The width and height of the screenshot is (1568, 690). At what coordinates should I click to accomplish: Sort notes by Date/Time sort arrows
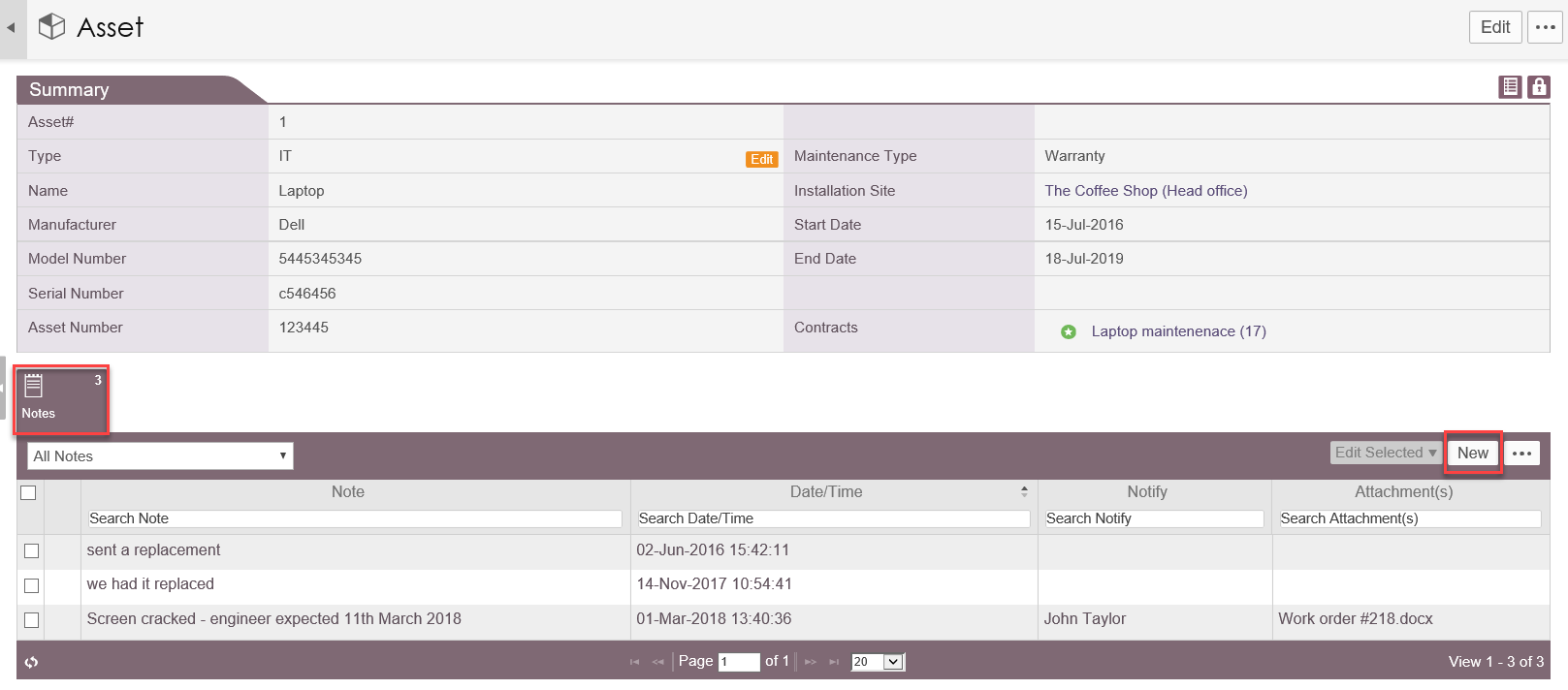click(1024, 492)
